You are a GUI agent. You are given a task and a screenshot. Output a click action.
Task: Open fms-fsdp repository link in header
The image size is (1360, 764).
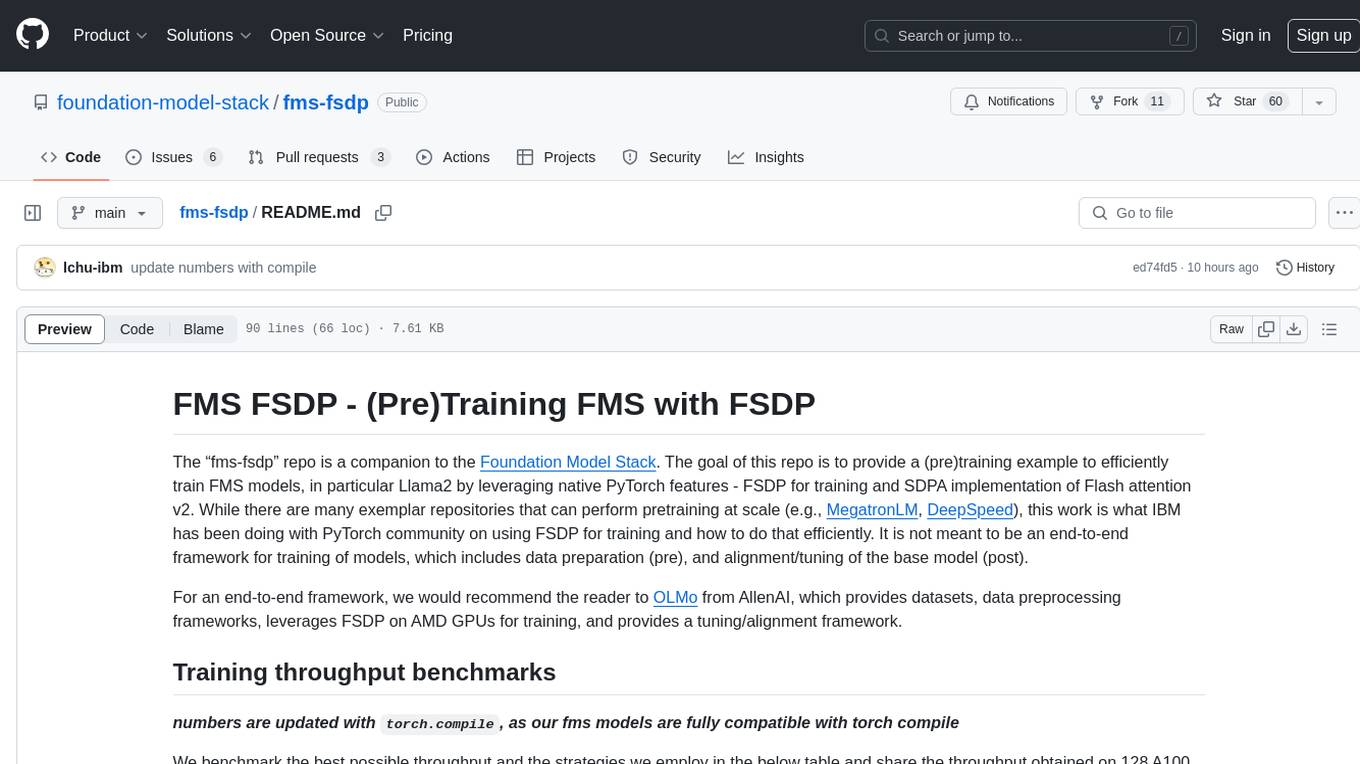coord(326,102)
